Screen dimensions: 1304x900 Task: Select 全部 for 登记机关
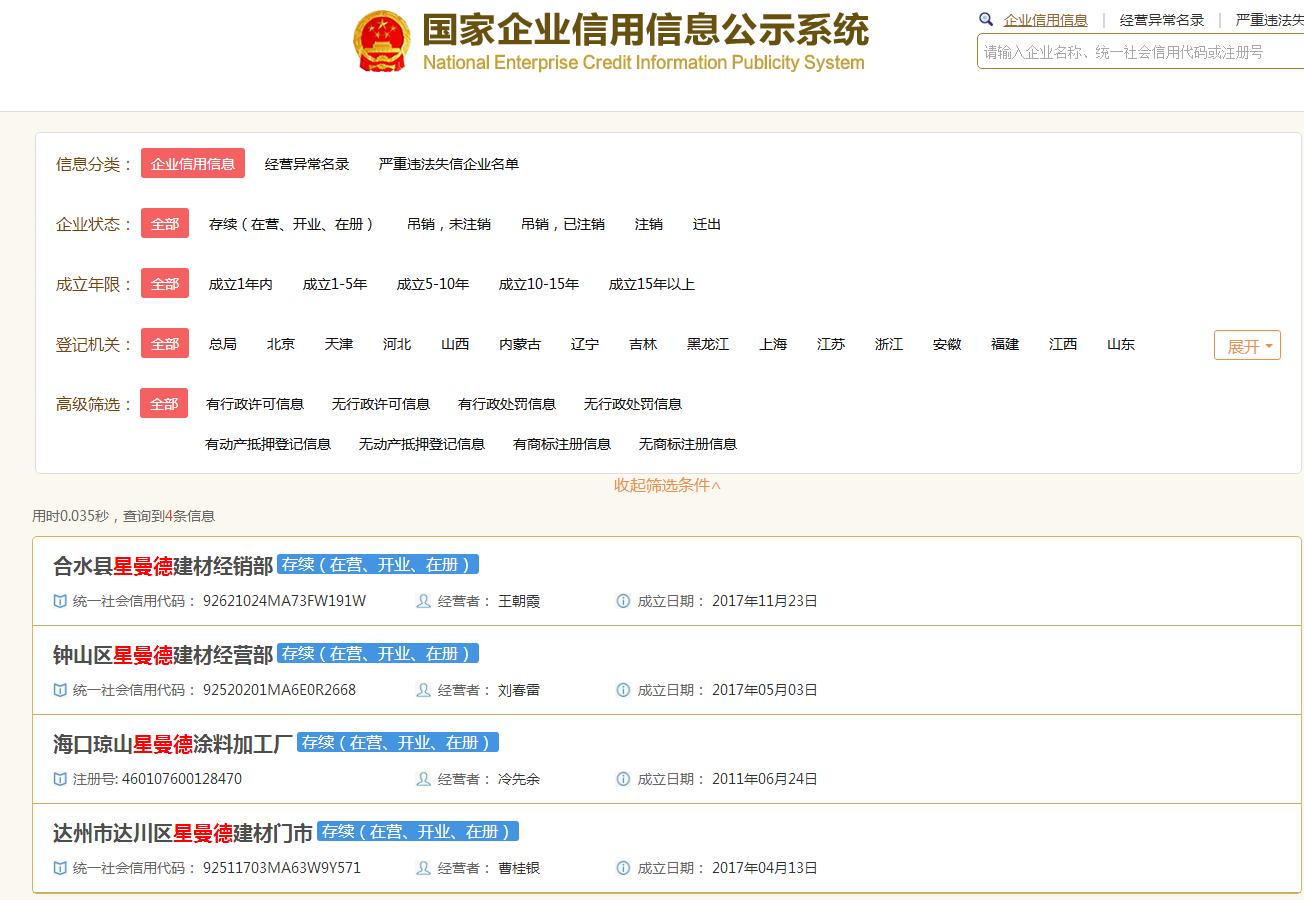tap(165, 344)
